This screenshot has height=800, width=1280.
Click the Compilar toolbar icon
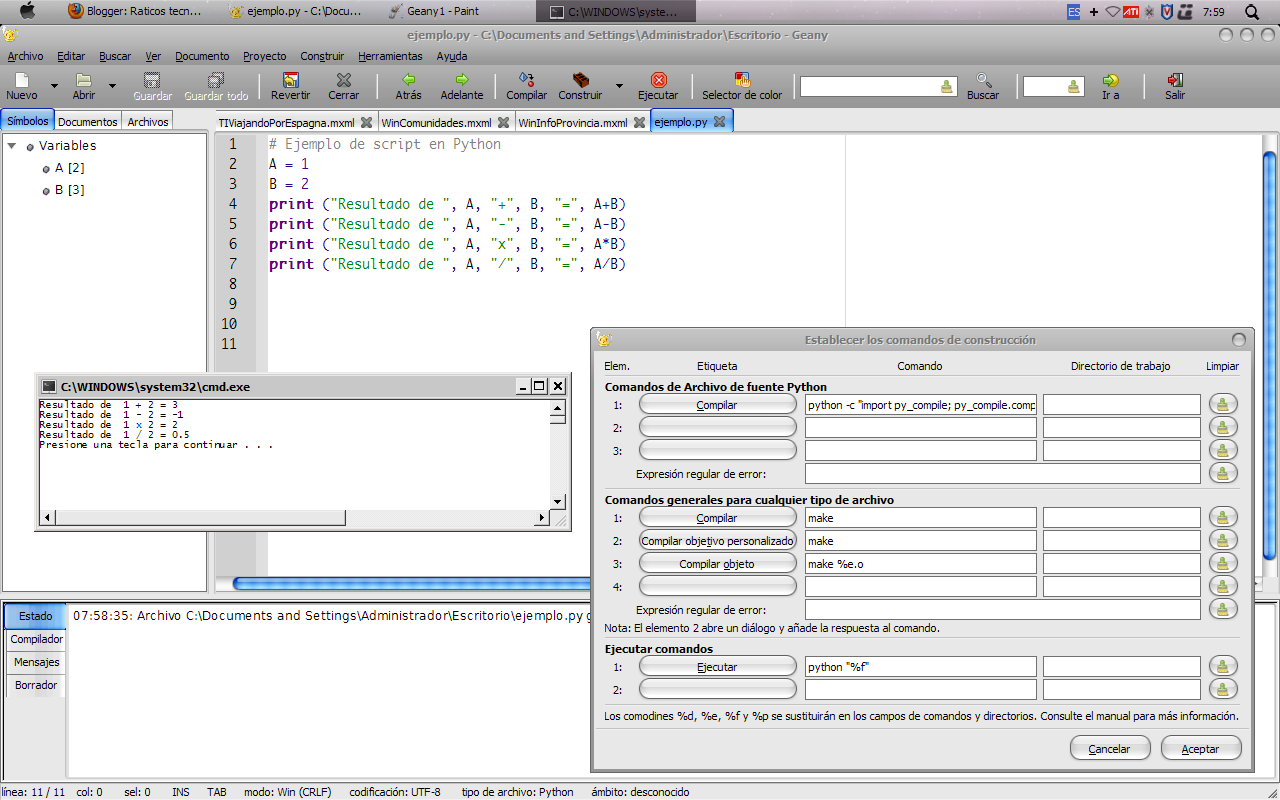point(526,81)
